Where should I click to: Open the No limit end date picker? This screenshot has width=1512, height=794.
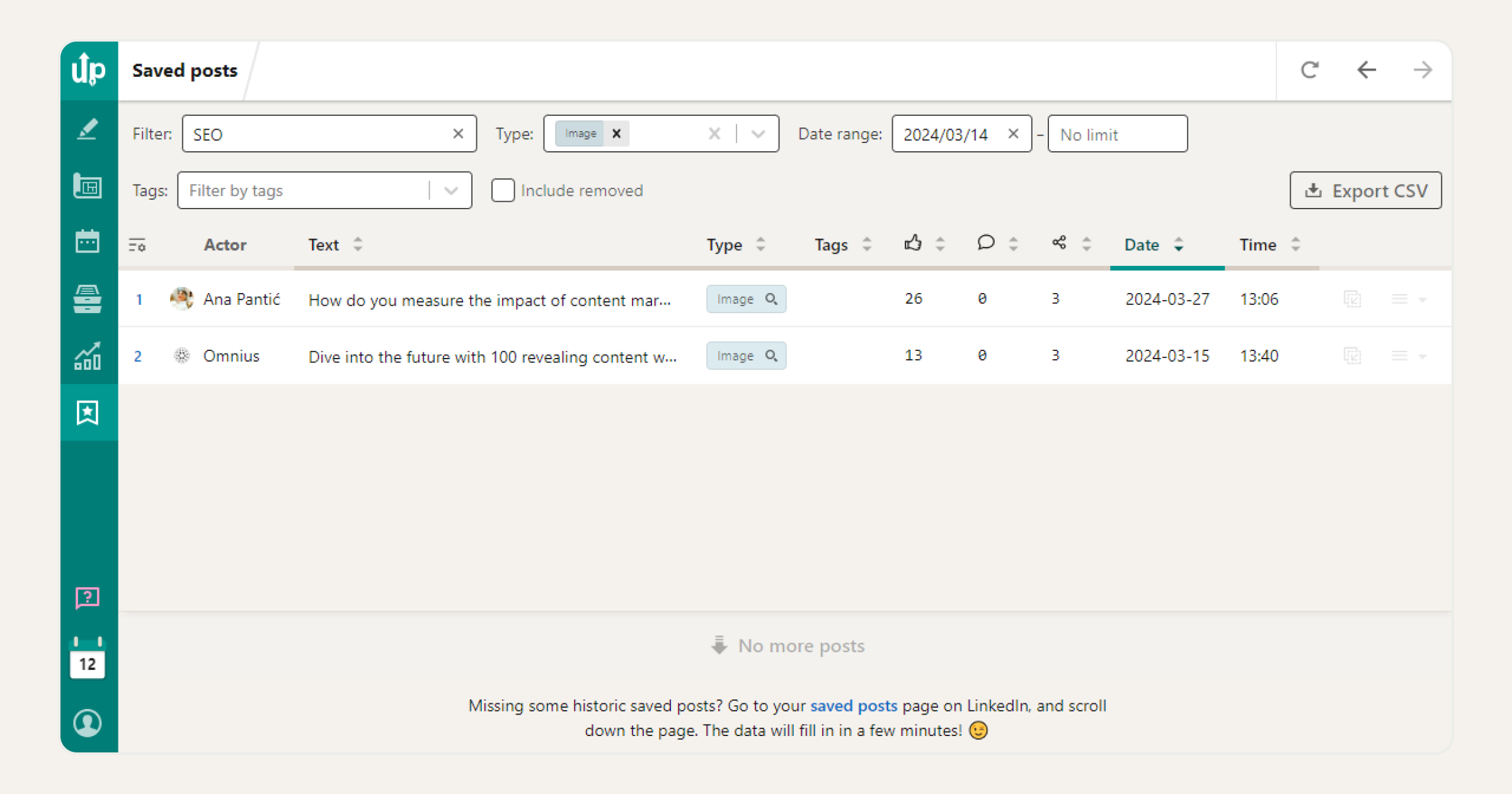point(1117,133)
